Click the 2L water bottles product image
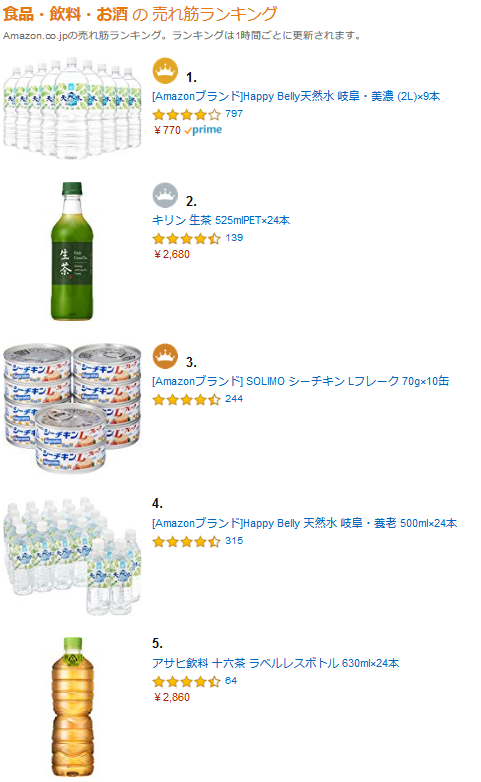This screenshot has width=481, height=782. pos(72,107)
